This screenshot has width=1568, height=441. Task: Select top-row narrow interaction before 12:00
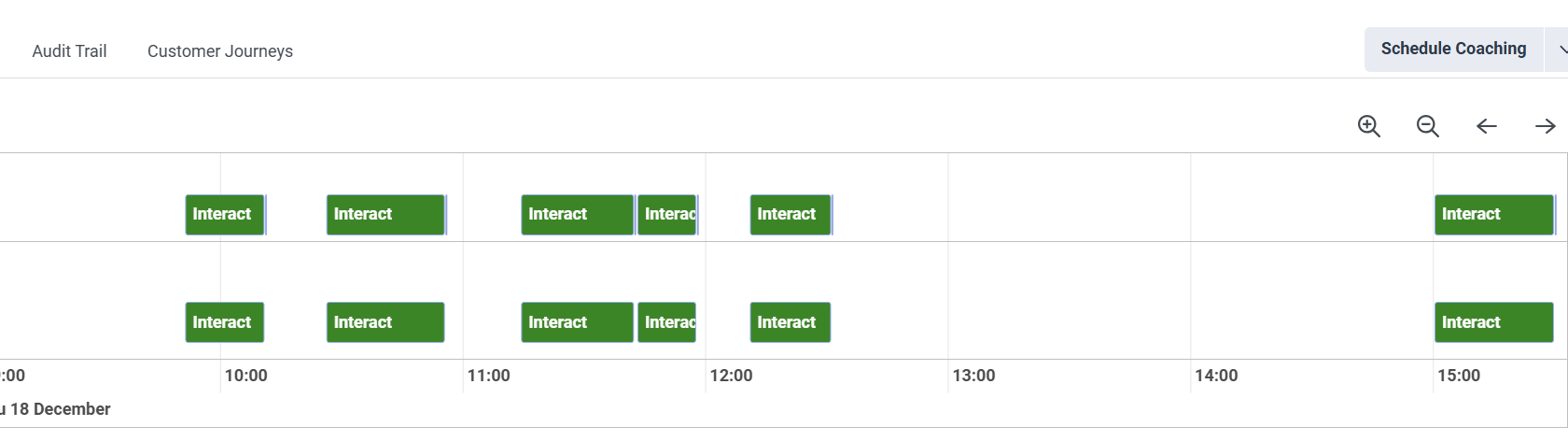coord(667,215)
